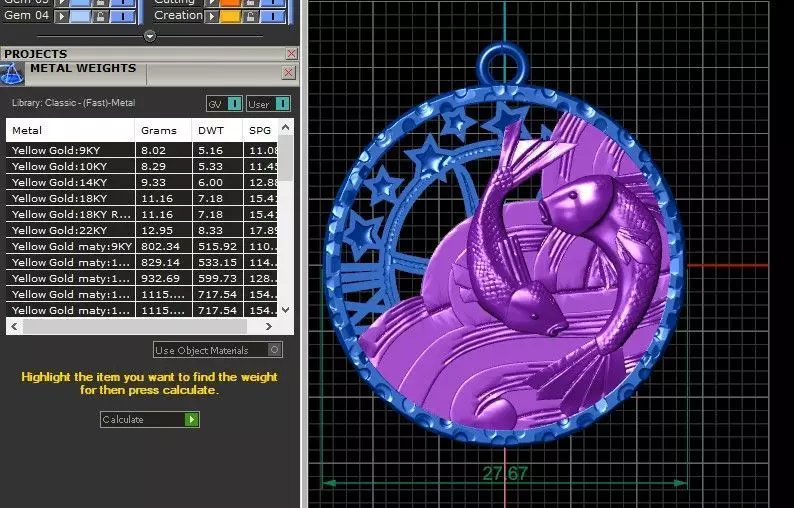Click the SPG column header
The image size is (794, 508).
(x=260, y=130)
